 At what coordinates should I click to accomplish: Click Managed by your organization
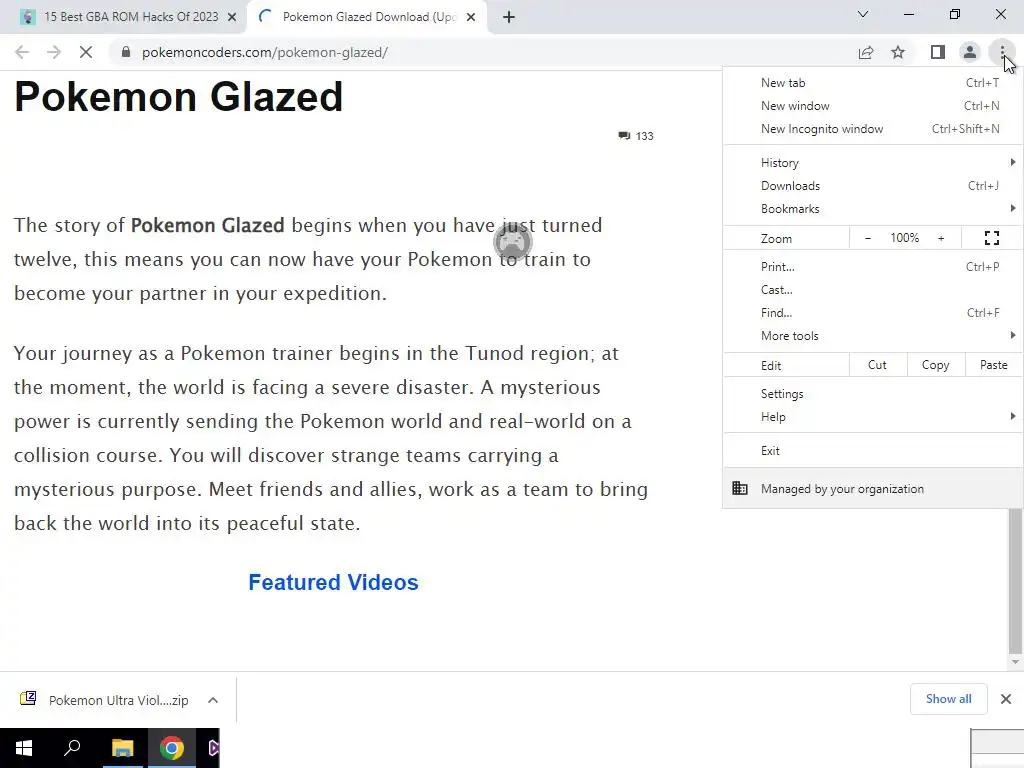pos(872,488)
